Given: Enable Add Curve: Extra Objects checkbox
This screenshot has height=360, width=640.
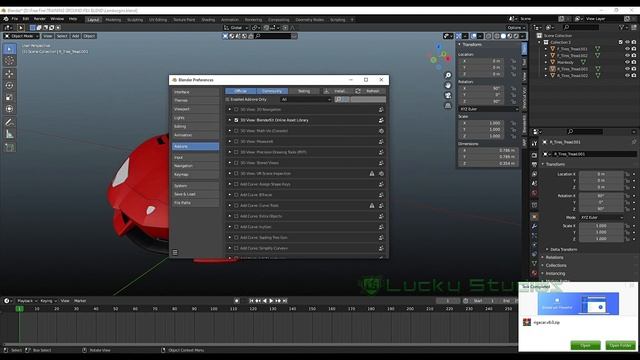Looking at the screenshot, I should click(x=236, y=216).
